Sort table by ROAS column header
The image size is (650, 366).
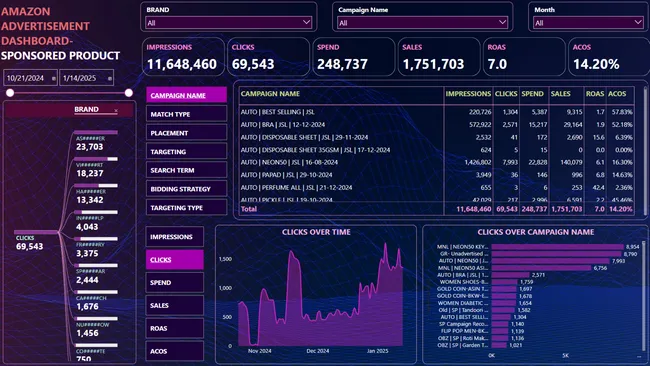pyautogui.click(x=594, y=94)
